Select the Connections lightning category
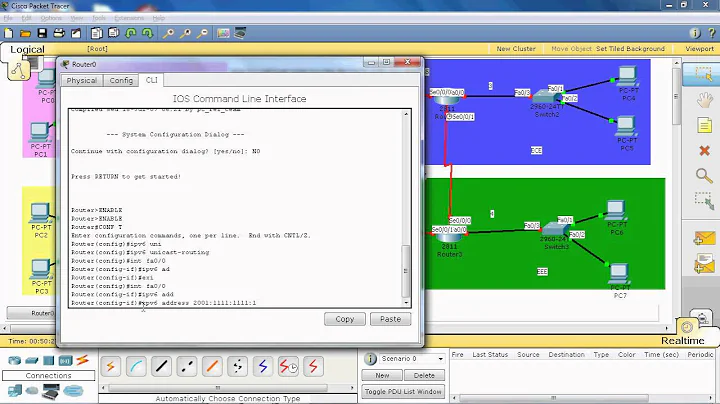The width and height of the screenshot is (720, 404). coord(83,360)
